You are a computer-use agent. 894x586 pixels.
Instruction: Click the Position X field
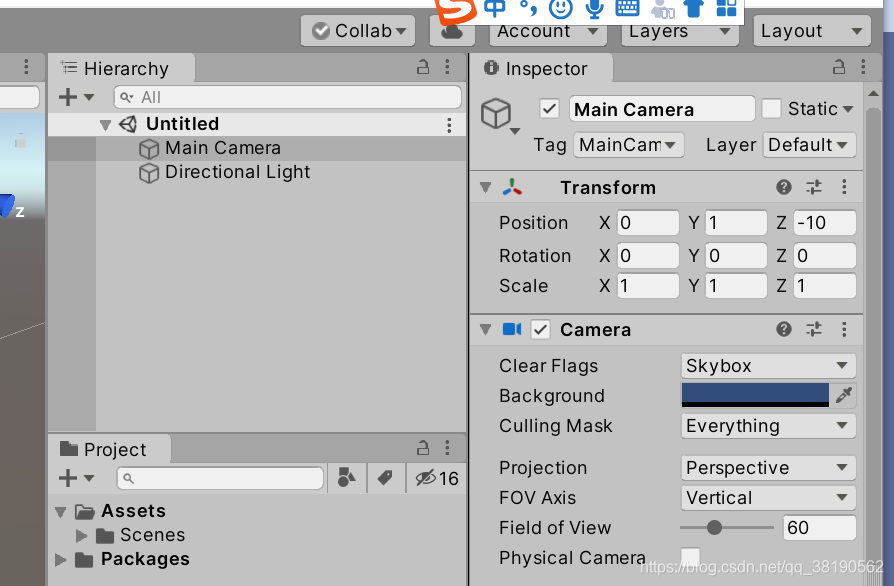click(648, 223)
